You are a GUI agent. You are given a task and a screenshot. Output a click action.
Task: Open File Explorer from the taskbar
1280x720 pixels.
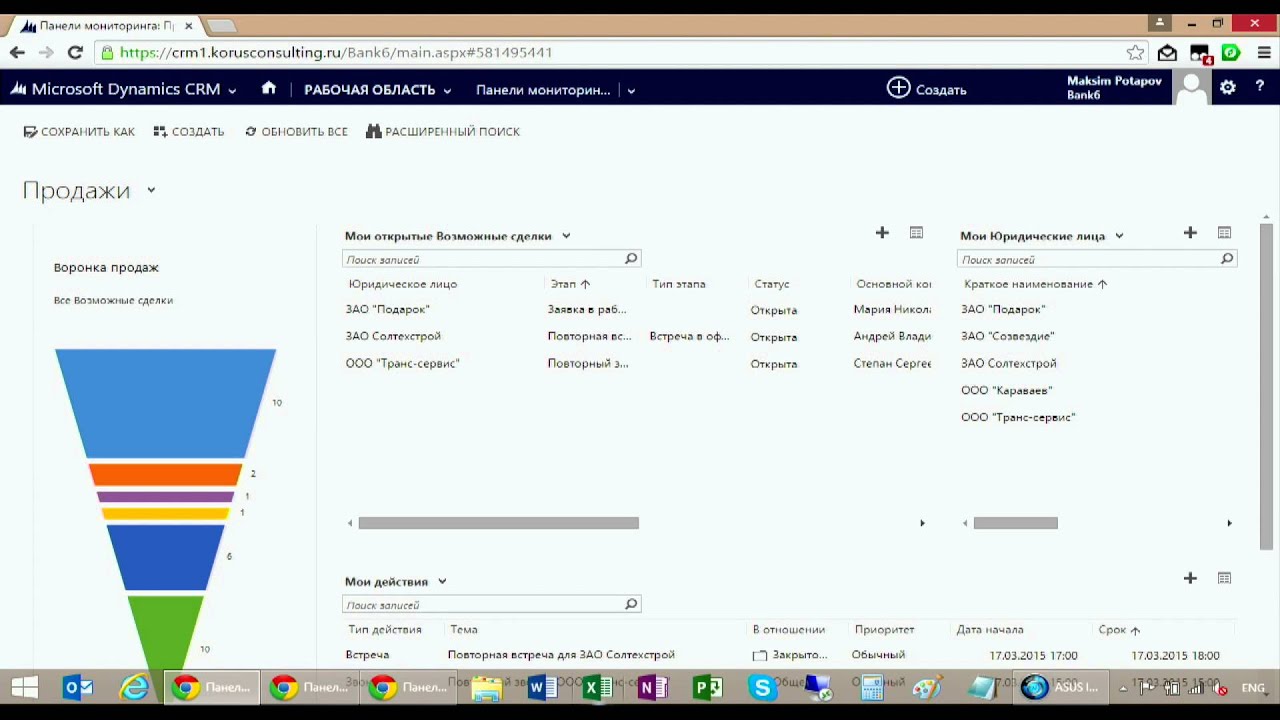[x=487, y=688]
